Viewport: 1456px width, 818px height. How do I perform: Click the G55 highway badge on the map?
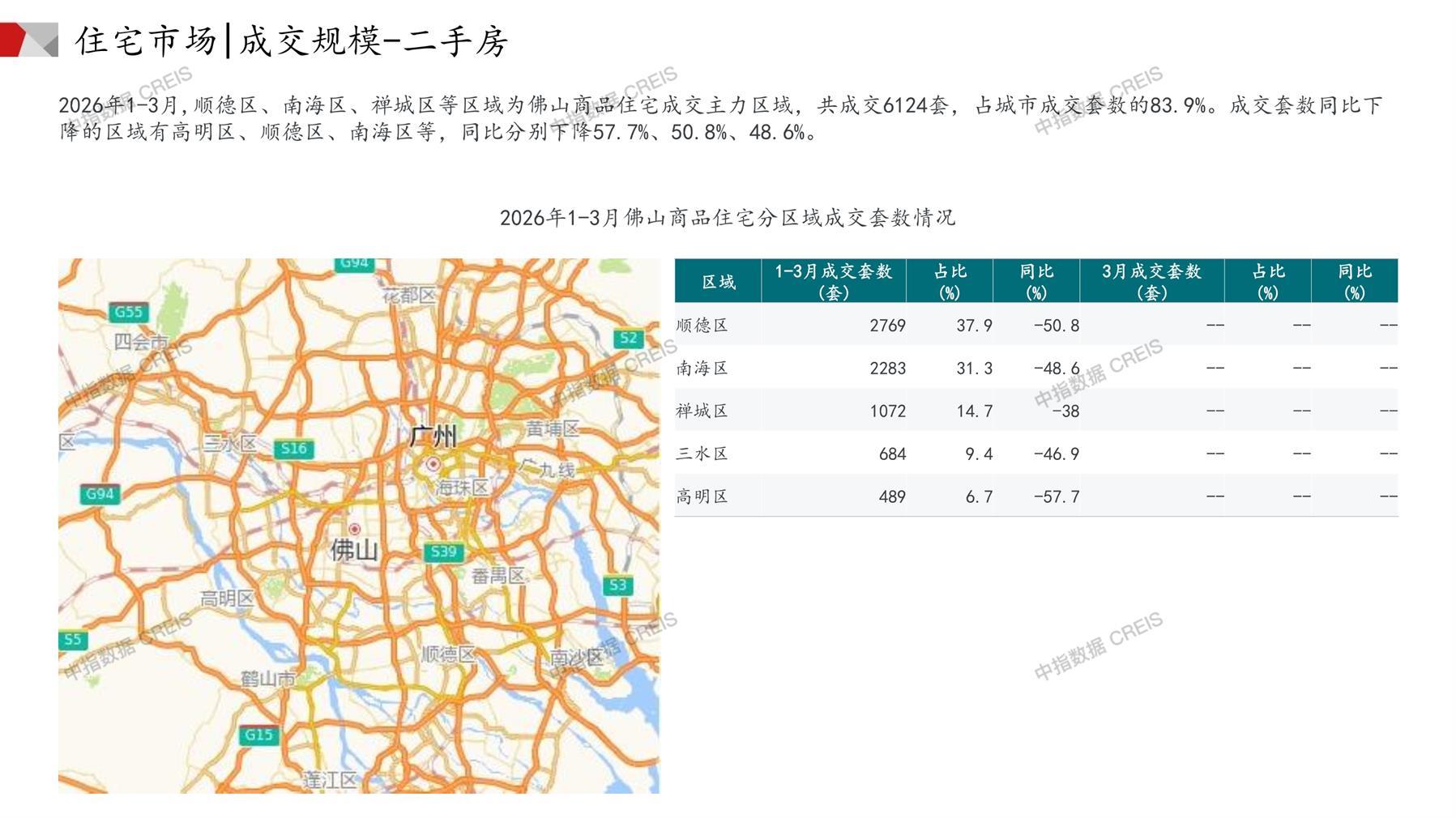(128, 312)
